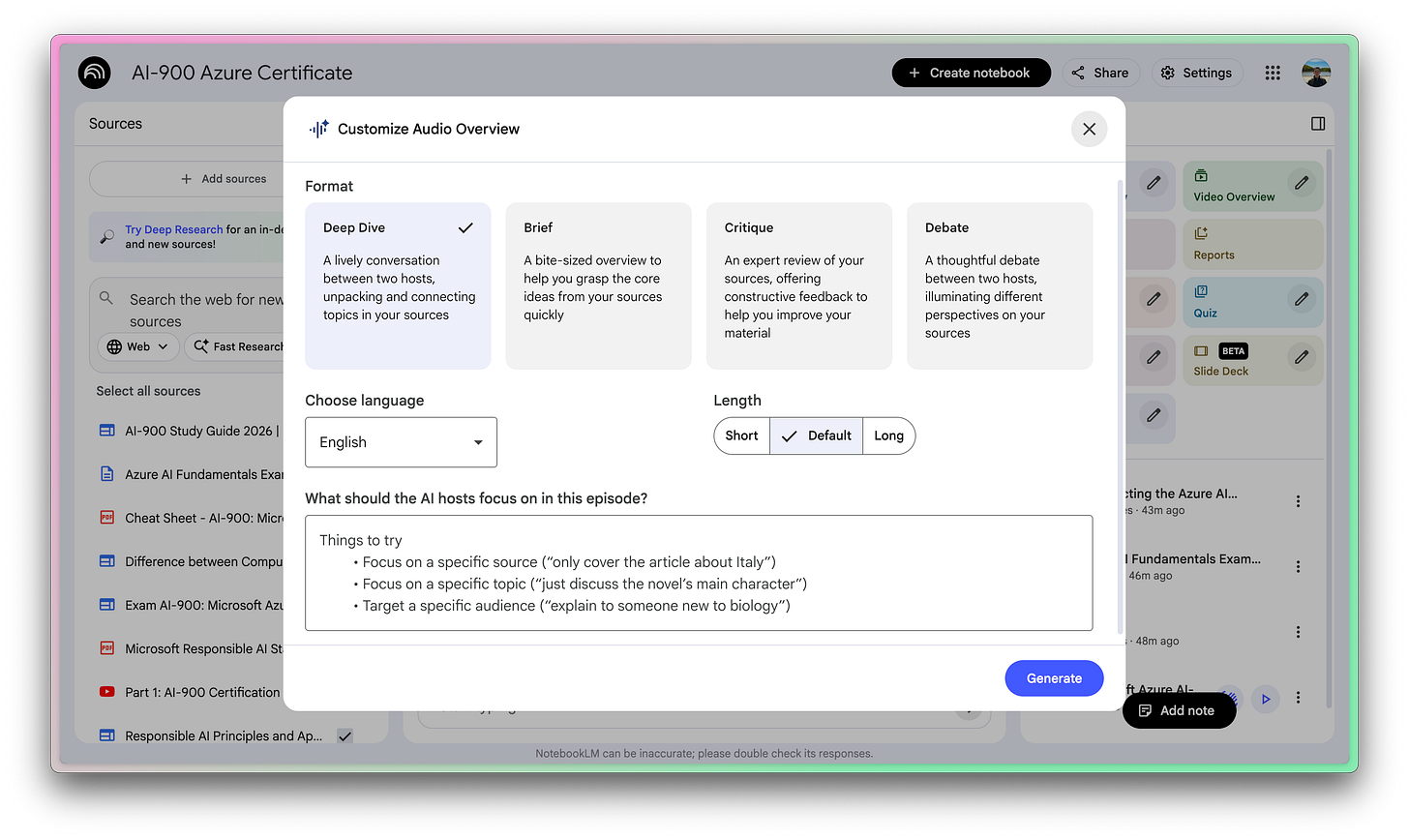Open the English language dropdown
The width and height of the screenshot is (1409, 840).
401,442
